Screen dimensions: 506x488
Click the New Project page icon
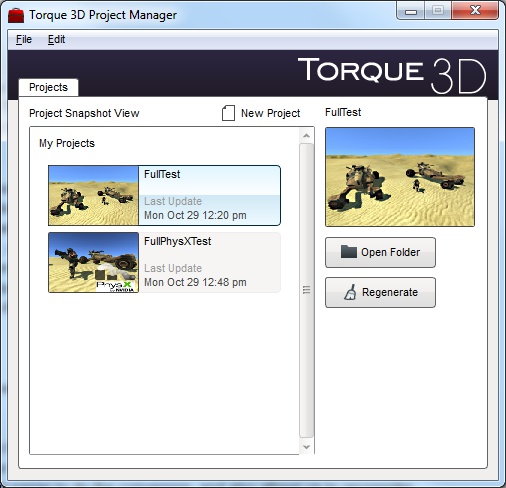pyautogui.click(x=228, y=113)
